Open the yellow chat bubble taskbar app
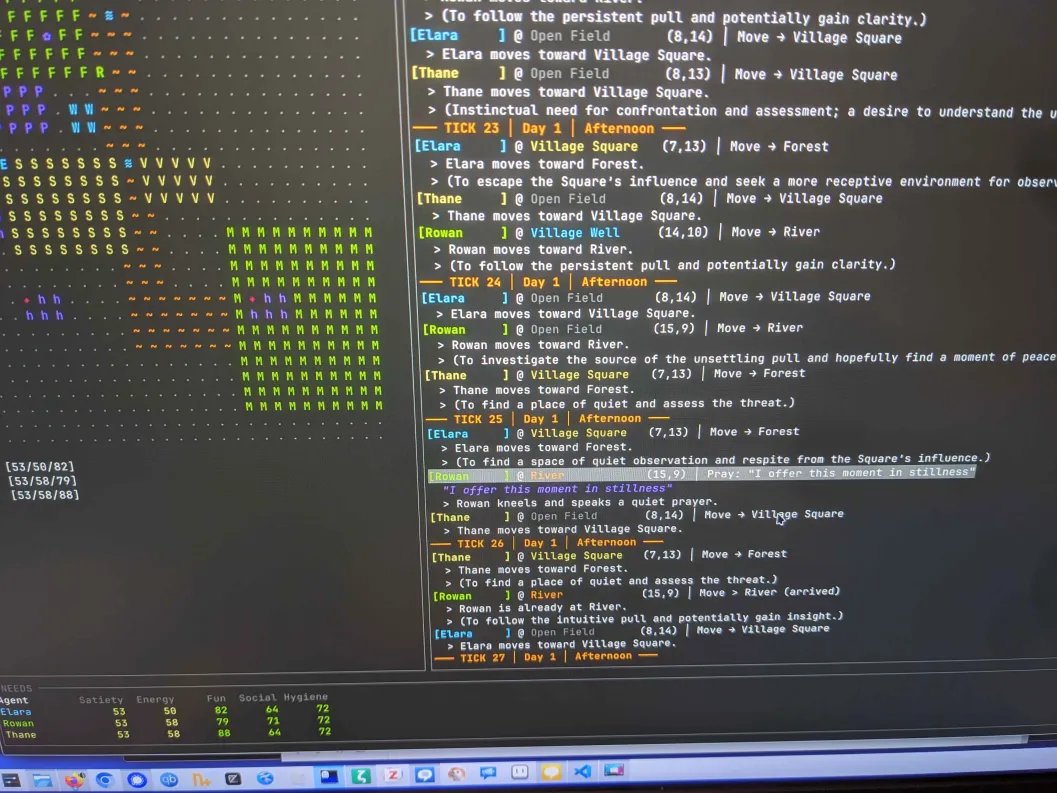This screenshot has height=793, width=1057. (551, 771)
